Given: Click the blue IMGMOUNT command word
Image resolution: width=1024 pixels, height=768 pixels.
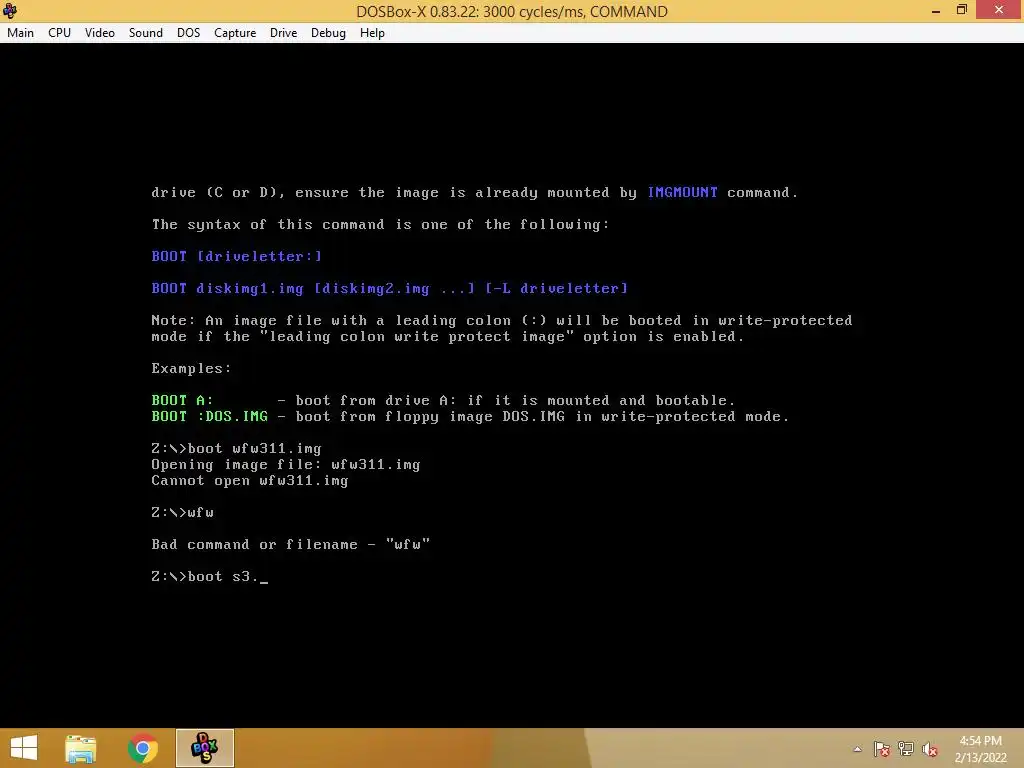Looking at the screenshot, I should coord(682,193).
